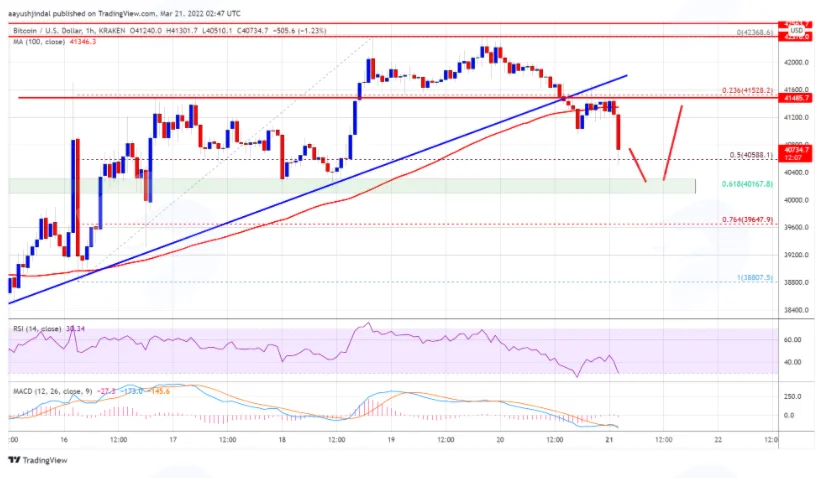The width and height of the screenshot is (830, 478).
Task: Click the RSI axis label 60.00
Action: (x=792, y=340)
